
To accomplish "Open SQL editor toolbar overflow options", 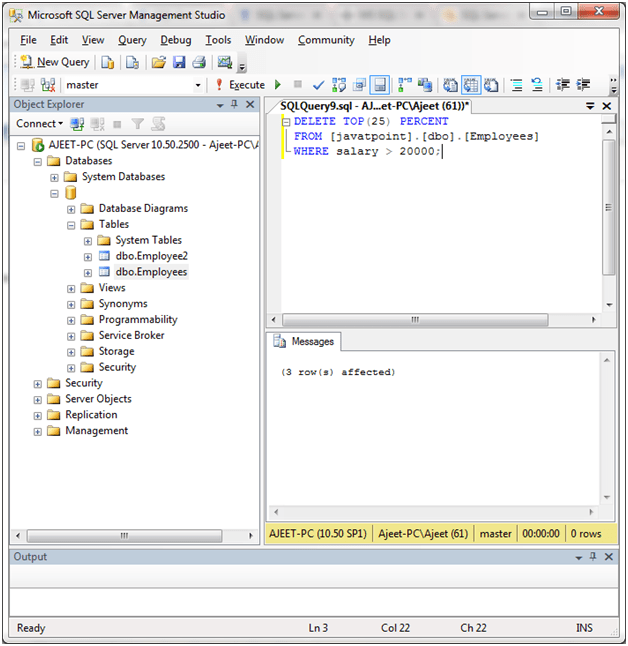I will (x=614, y=85).
